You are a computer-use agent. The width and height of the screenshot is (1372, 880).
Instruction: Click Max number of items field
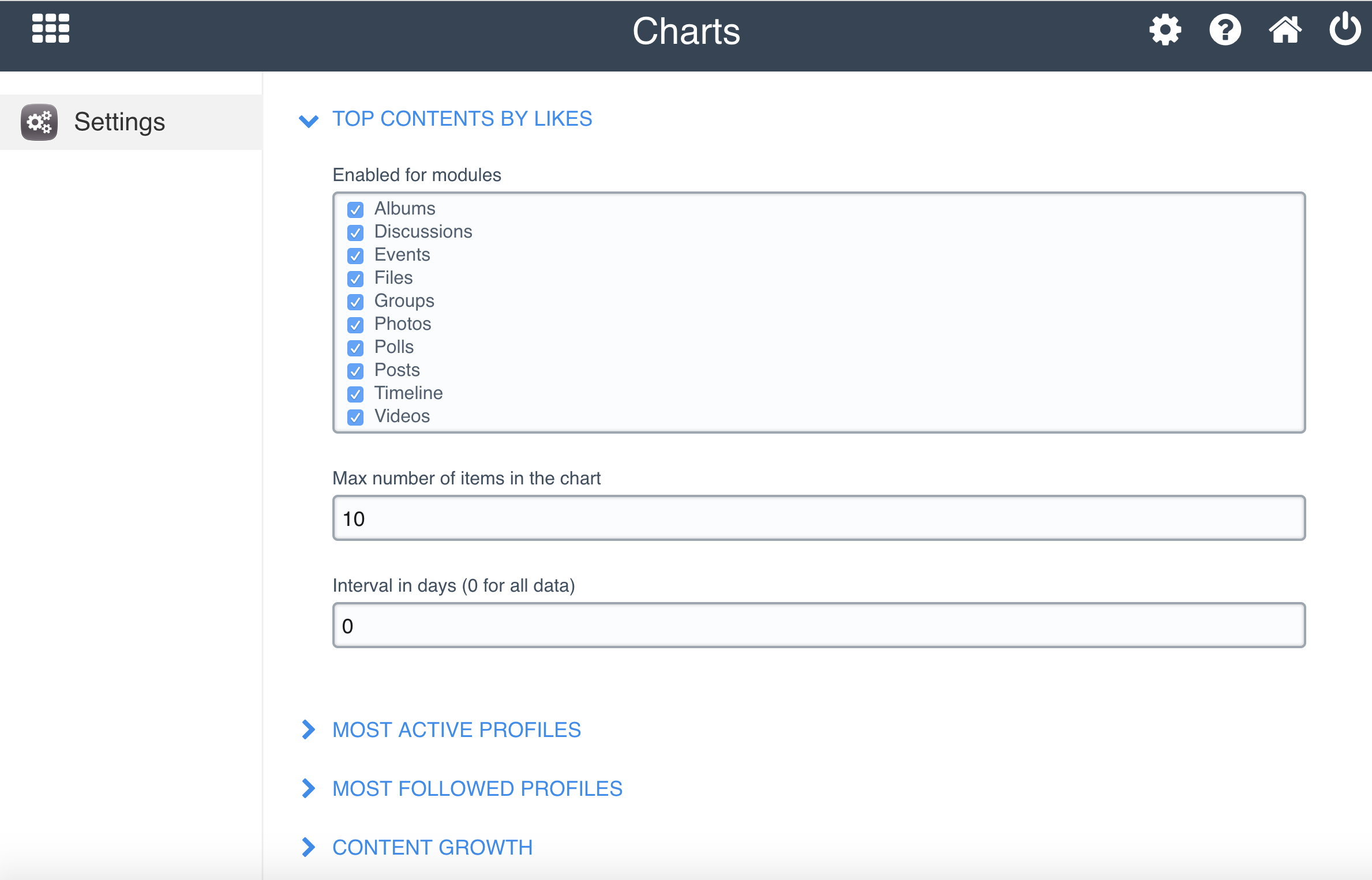(818, 518)
